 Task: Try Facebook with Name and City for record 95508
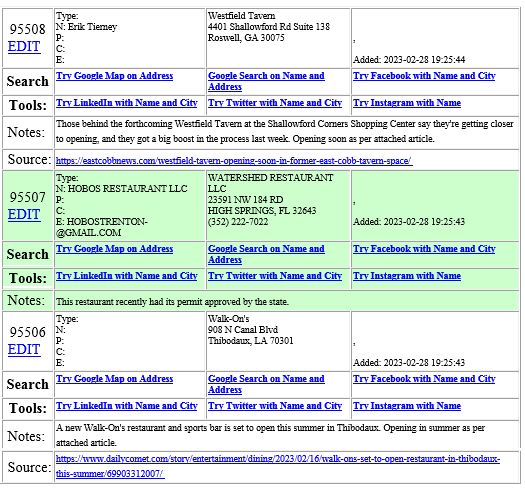(x=424, y=76)
